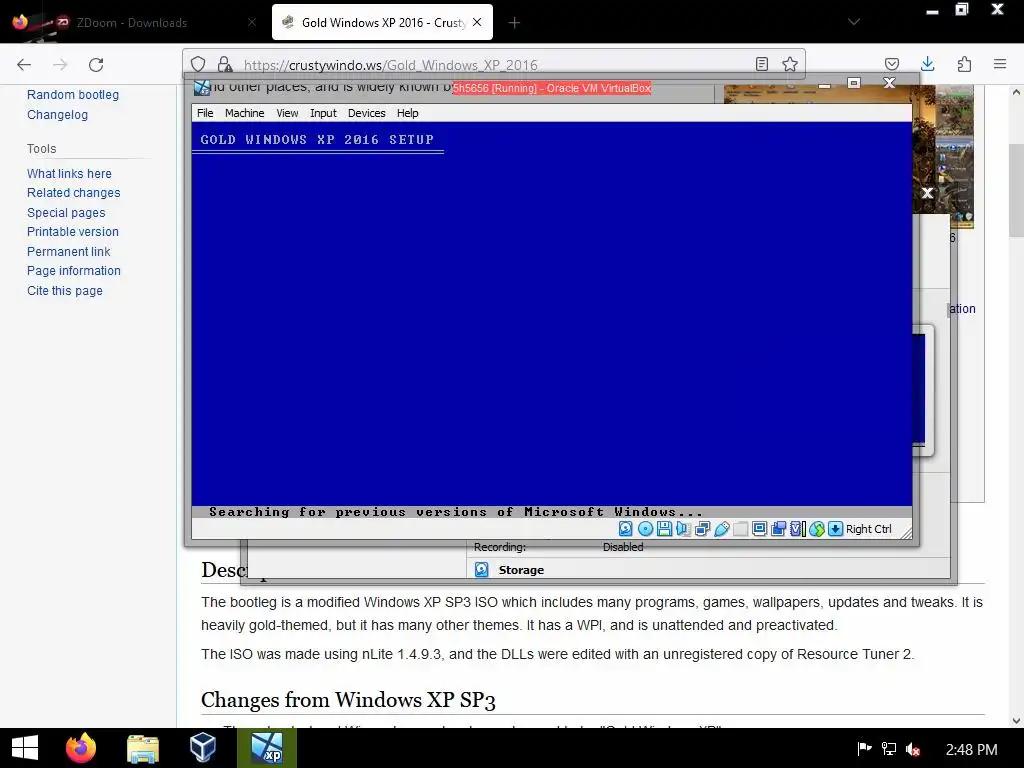
Task: Toggle reader view icon in address bar
Action: tap(761, 64)
